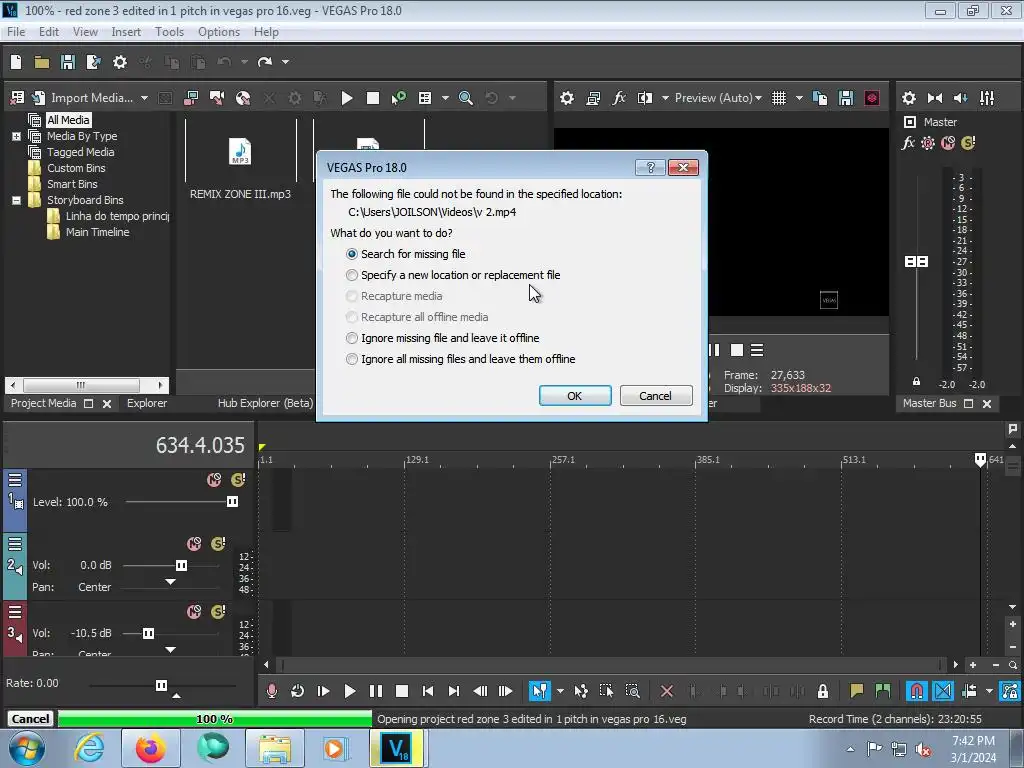Click the New project icon
Screen dimensions: 1024x768
pyautogui.click(x=16, y=62)
